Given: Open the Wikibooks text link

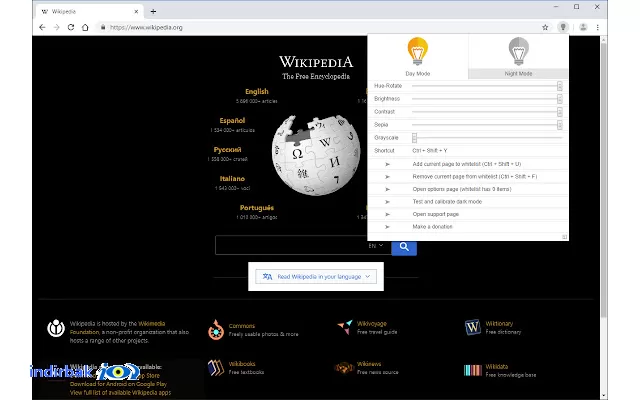Looking at the screenshot, I should tap(242, 364).
